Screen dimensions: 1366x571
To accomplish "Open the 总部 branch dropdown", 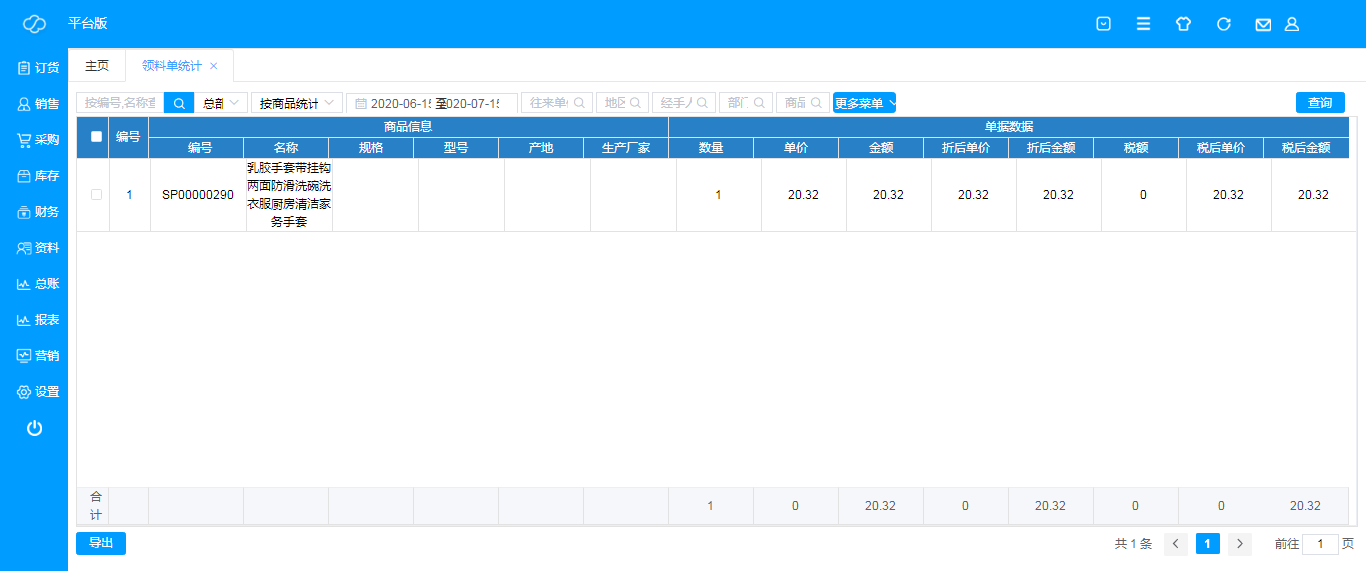I will (x=221, y=103).
